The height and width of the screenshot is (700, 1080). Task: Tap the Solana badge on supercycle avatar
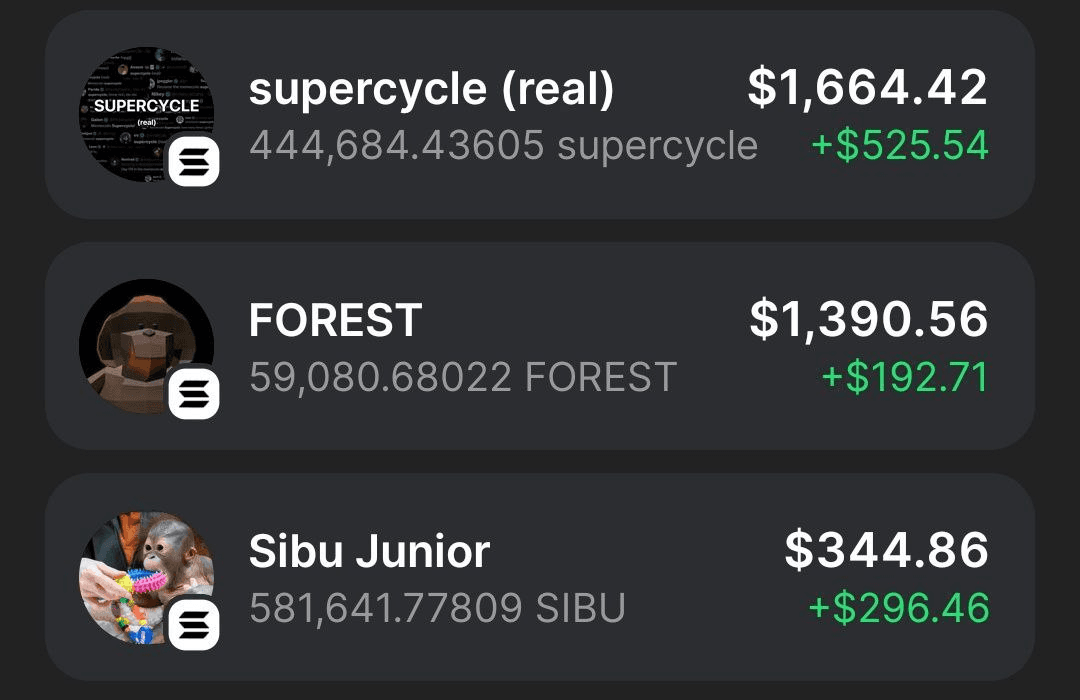(x=194, y=161)
